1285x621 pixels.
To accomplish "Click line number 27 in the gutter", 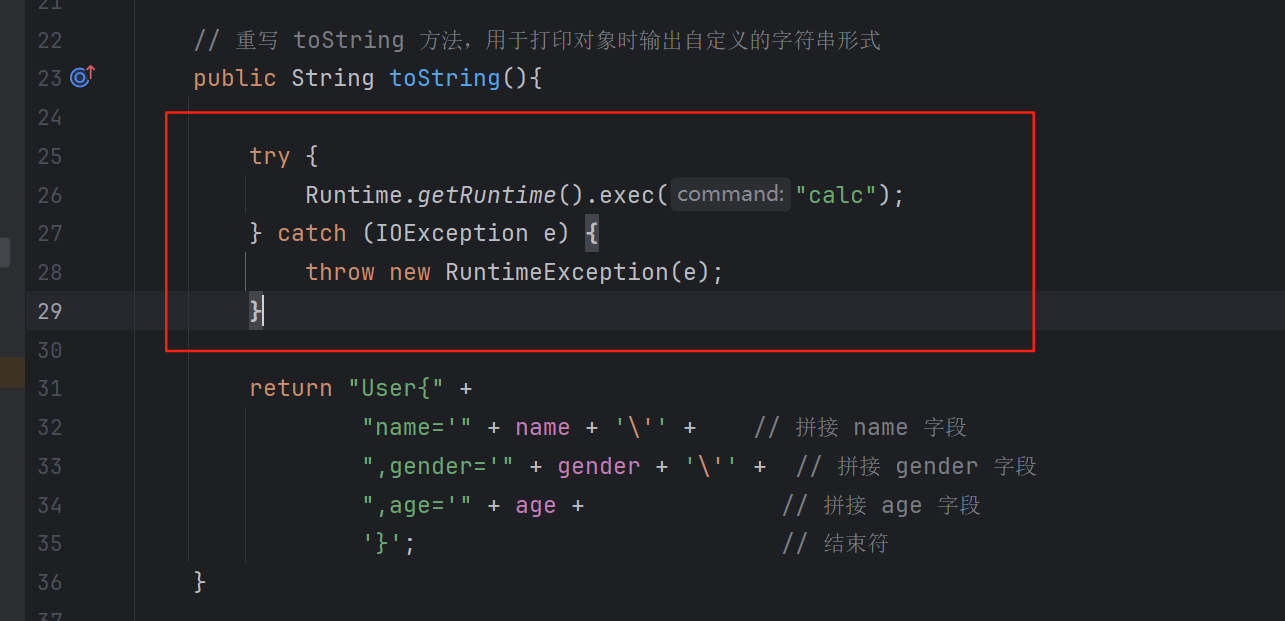I will pos(49,233).
